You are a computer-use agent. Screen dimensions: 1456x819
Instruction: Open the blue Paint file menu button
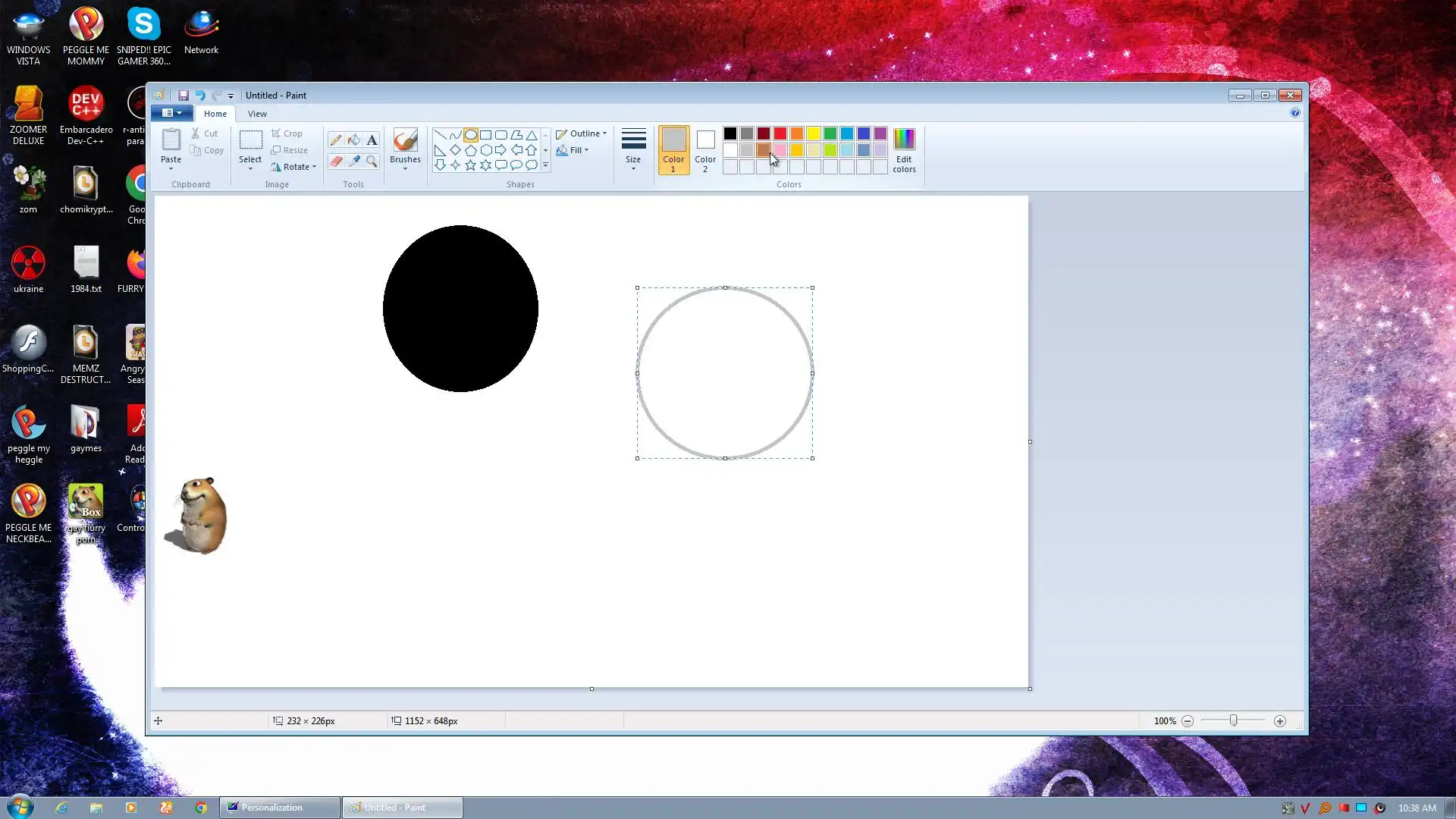coord(171,113)
